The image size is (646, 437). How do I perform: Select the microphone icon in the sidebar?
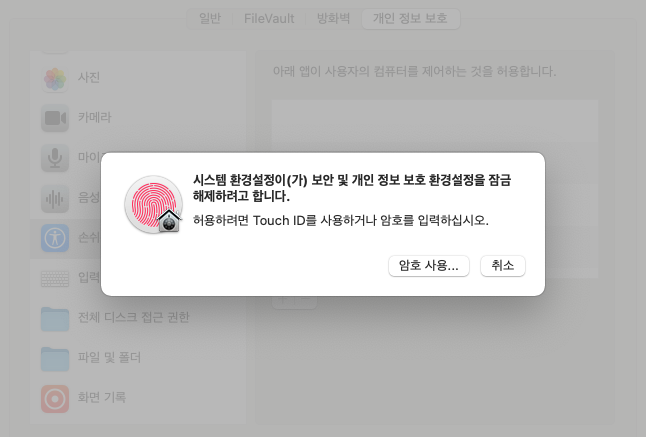tap(55, 158)
